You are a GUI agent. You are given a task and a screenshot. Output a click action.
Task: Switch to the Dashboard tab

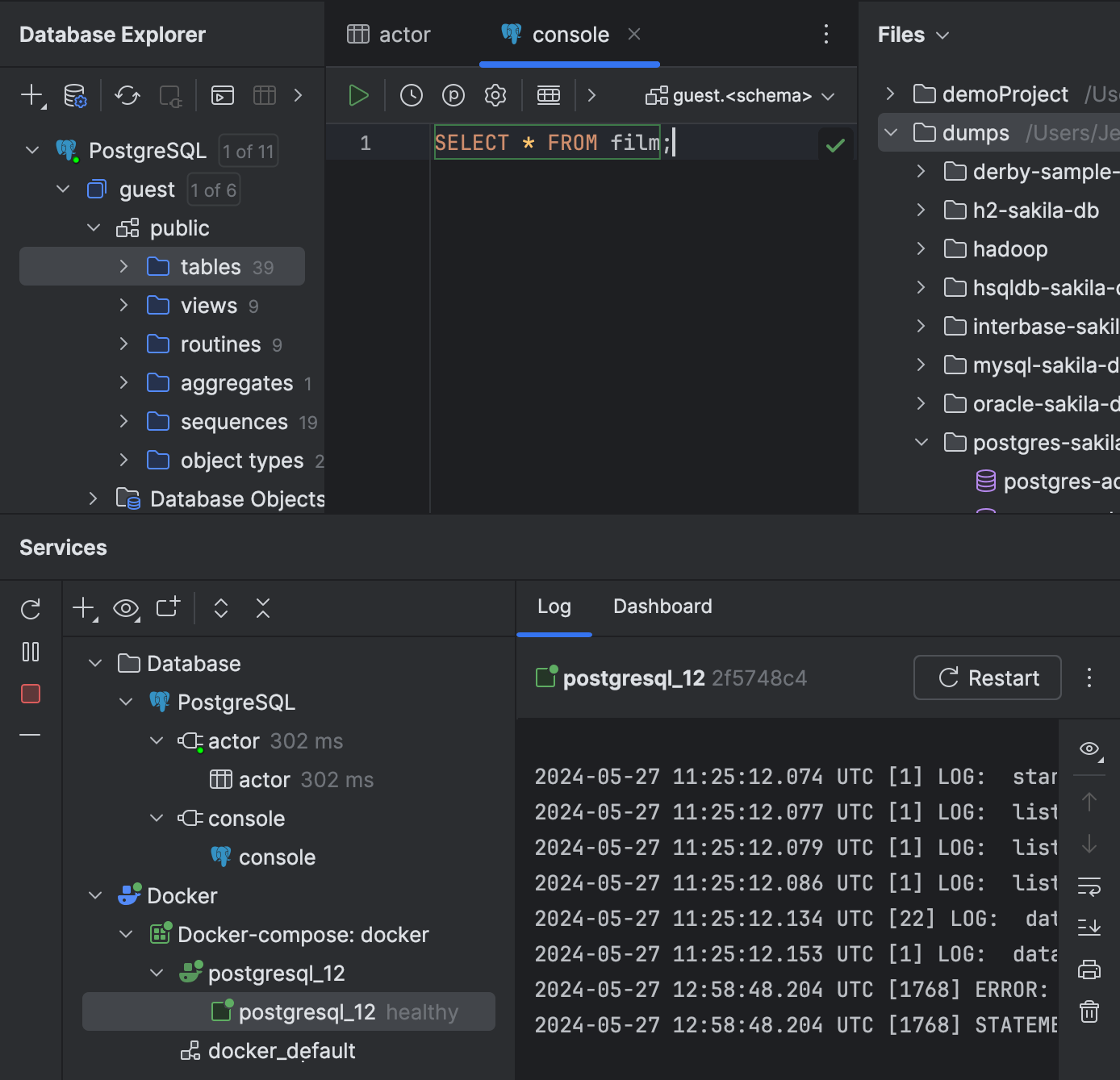tap(662, 607)
